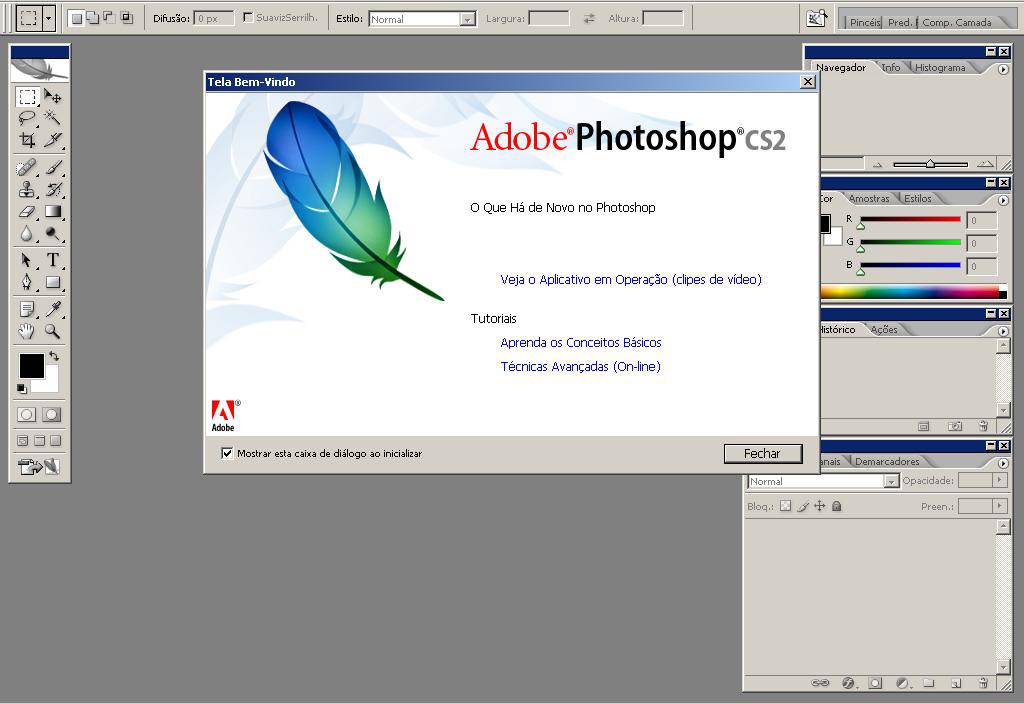Select the Slice tool
The image size is (1024, 704).
52,140
